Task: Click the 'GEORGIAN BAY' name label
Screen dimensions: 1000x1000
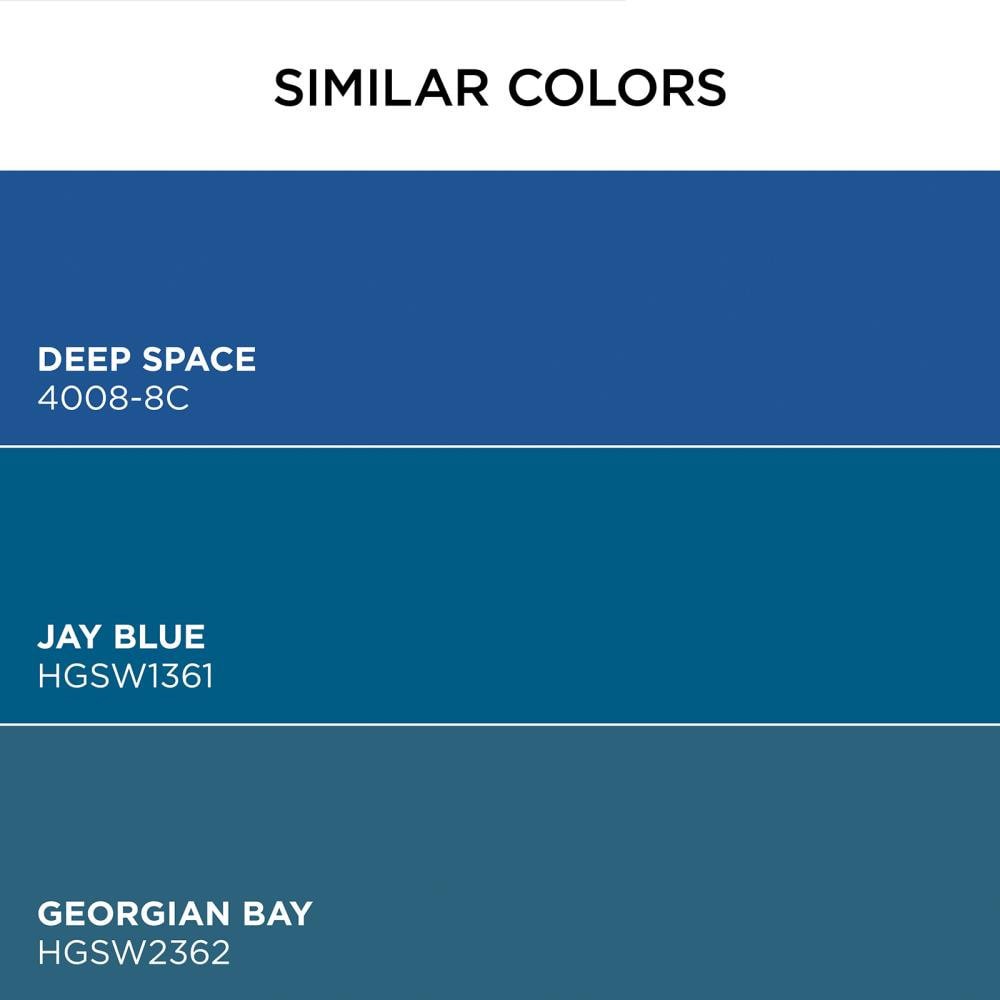Action: point(175,913)
